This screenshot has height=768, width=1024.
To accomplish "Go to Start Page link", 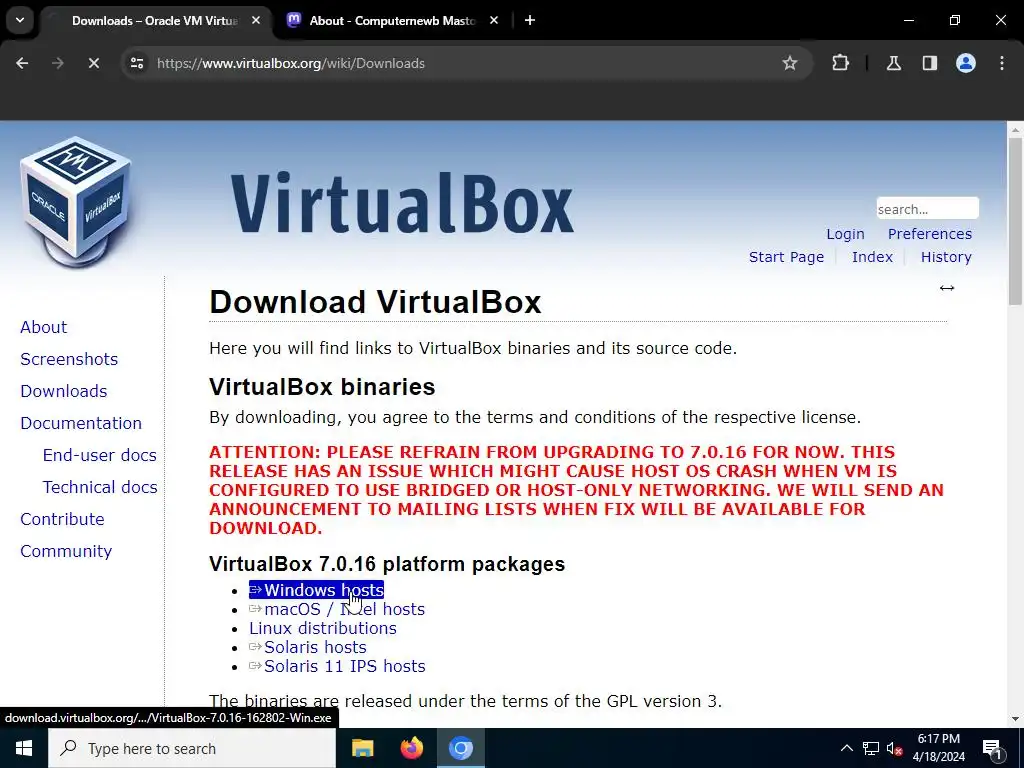I will pyautogui.click(x=786, y=257).
